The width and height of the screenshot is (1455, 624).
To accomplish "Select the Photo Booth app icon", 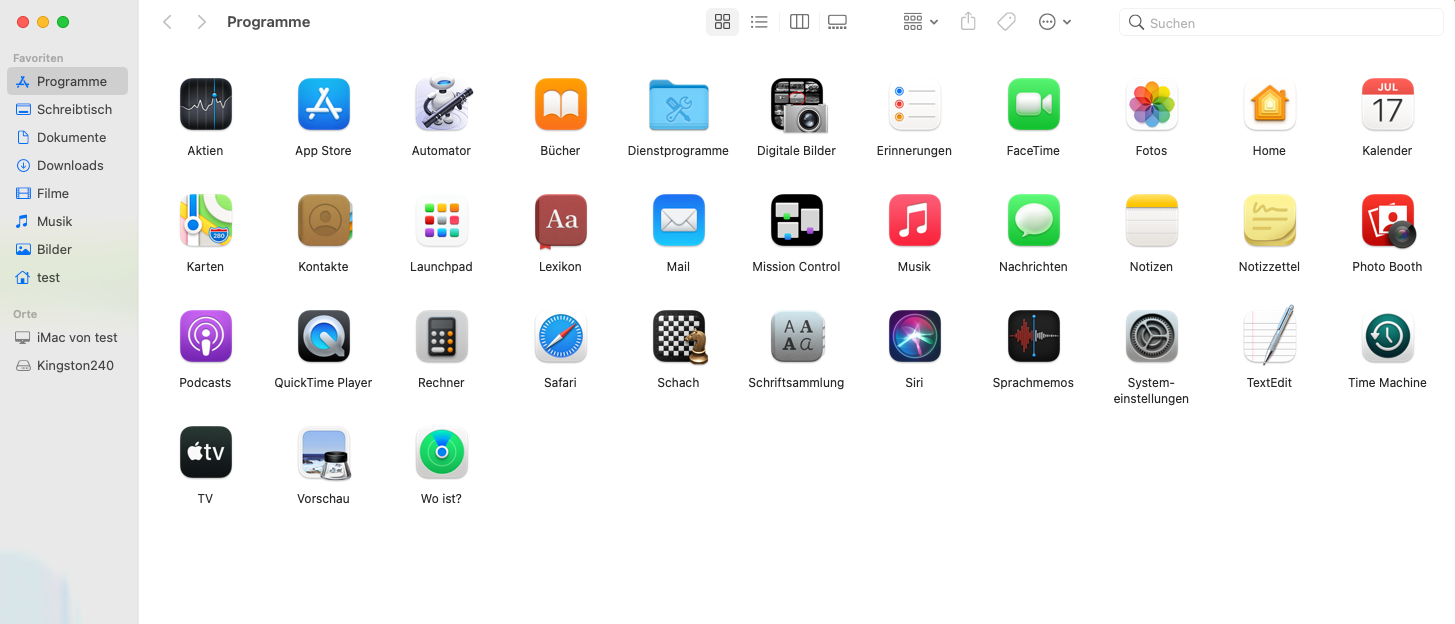I will [1388, 220].
